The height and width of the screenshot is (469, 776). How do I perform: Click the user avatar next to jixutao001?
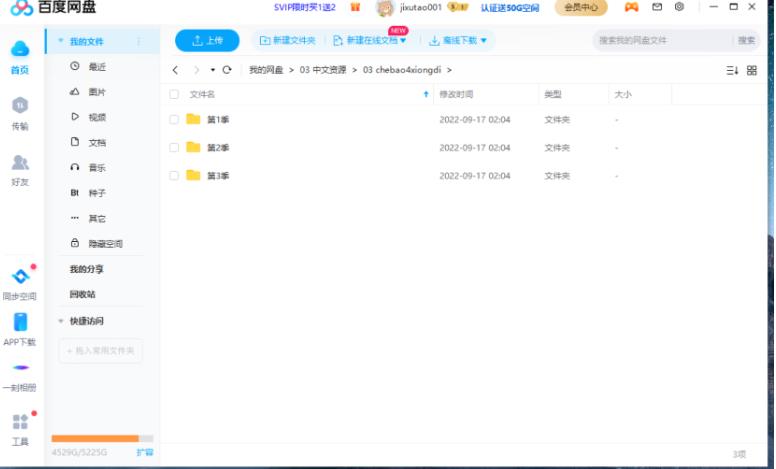tap(385, 7)
